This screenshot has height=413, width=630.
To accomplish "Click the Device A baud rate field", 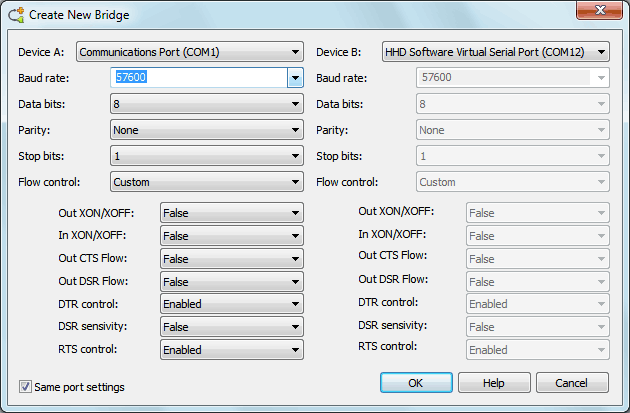I will click(x=199, y=78).
